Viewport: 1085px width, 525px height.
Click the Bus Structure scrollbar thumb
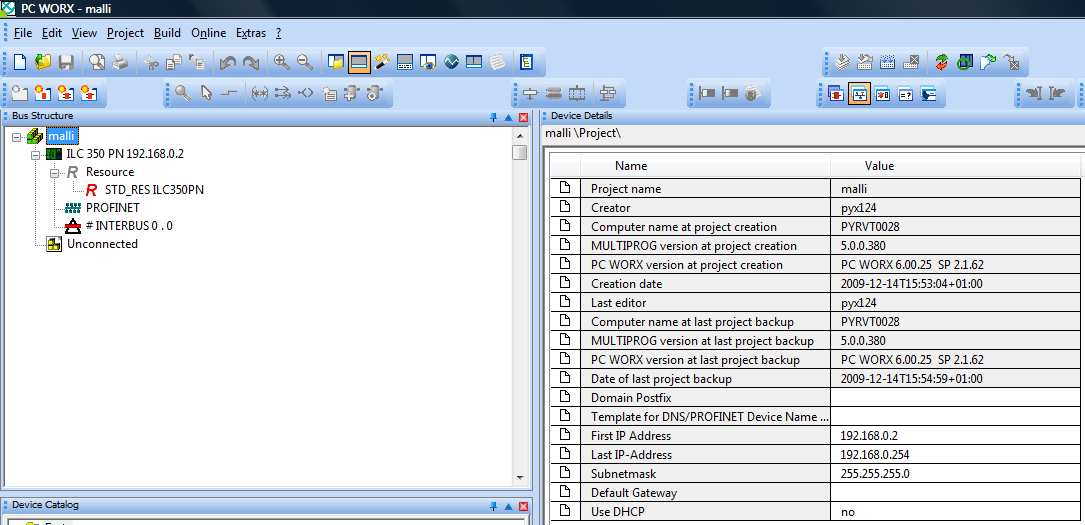click(520, 152)
